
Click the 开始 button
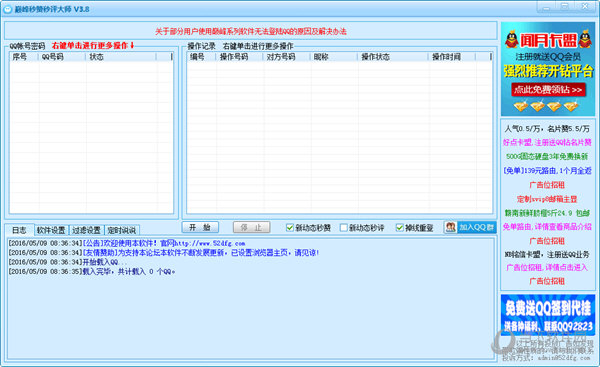(200, 227)
